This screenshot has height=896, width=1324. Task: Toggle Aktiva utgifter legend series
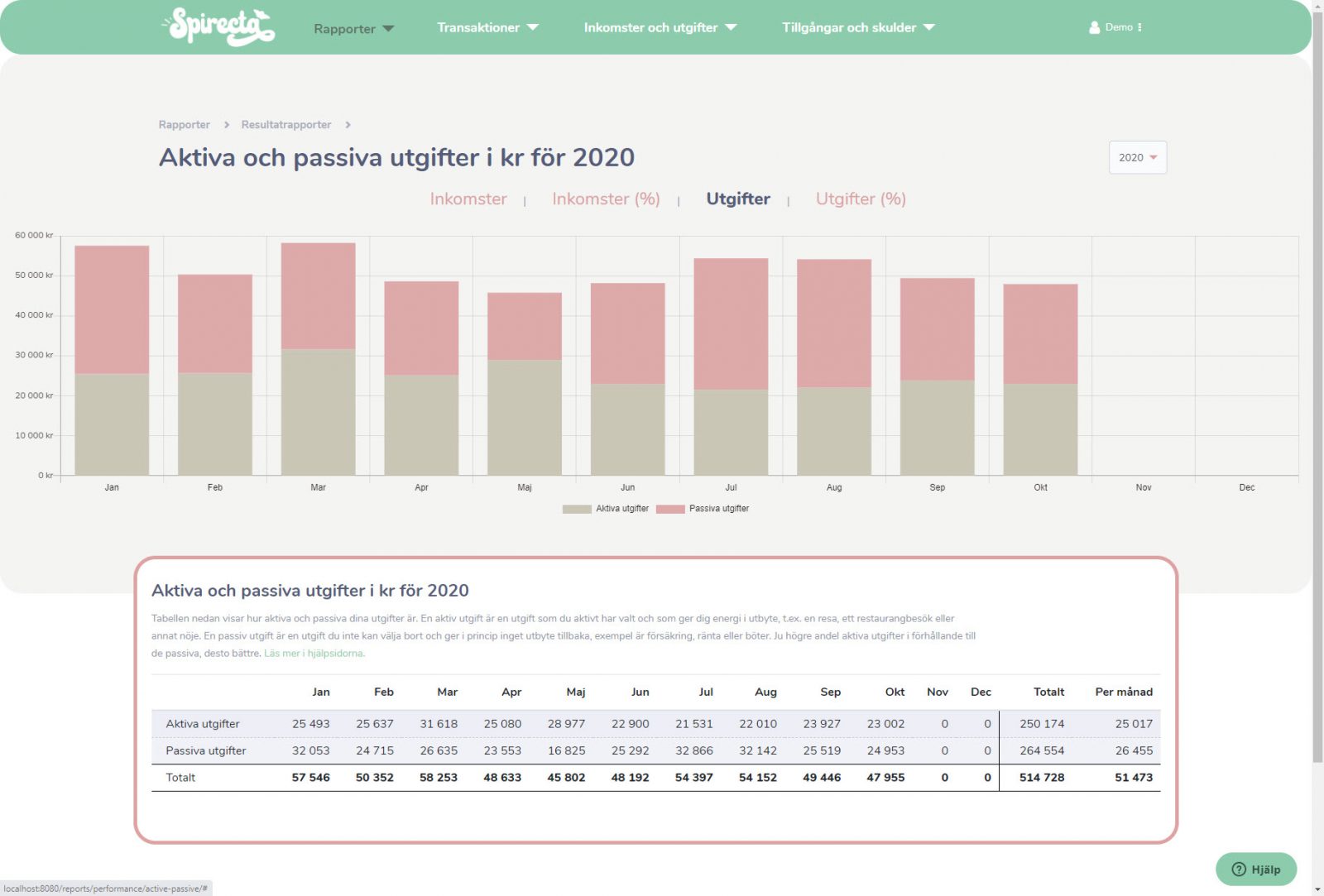click(x=606, y=509)
